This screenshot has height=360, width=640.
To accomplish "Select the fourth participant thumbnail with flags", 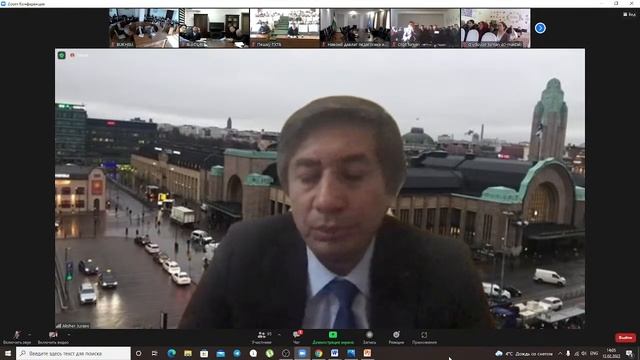I will click(x=356, y=28).
